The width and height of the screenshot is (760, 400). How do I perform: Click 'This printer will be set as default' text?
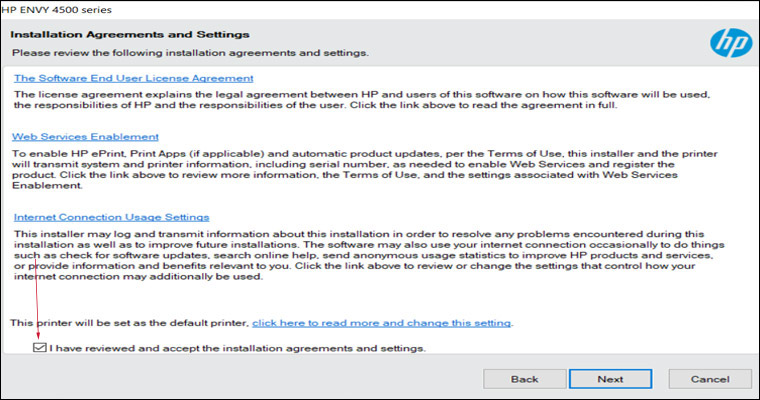tap(128, 323)
